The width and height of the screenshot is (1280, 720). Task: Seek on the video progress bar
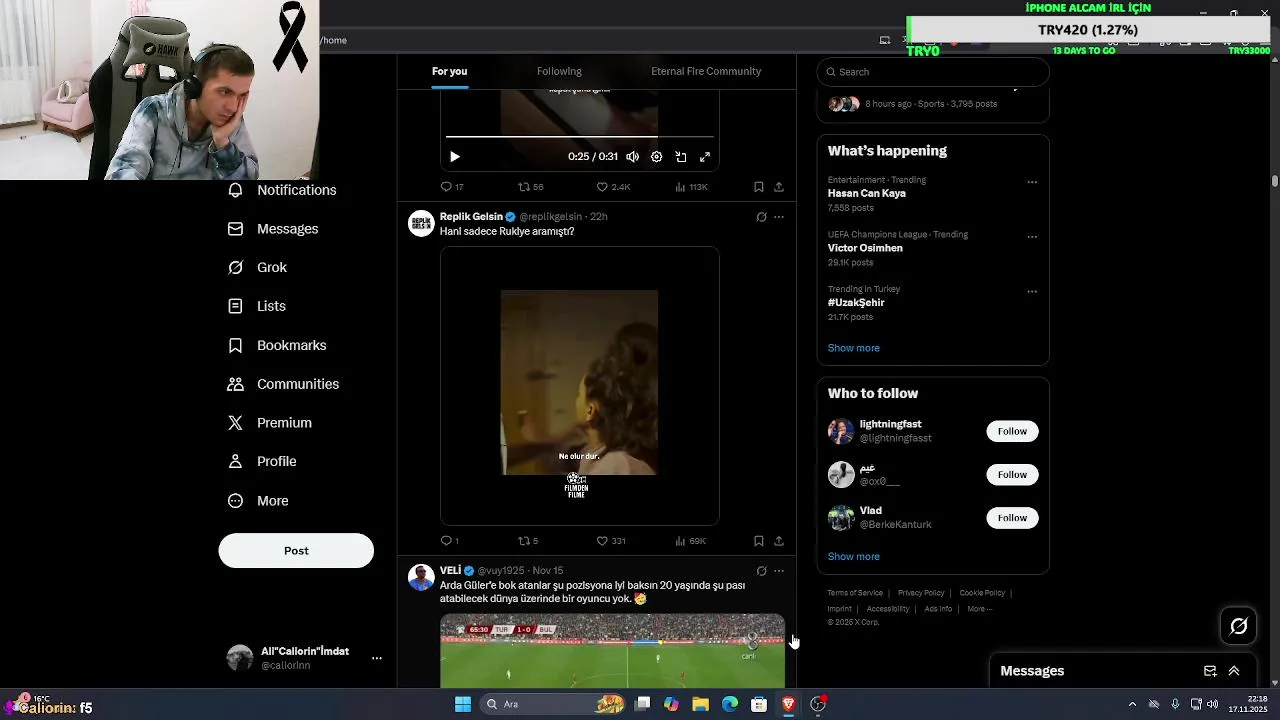coord(580,136)
